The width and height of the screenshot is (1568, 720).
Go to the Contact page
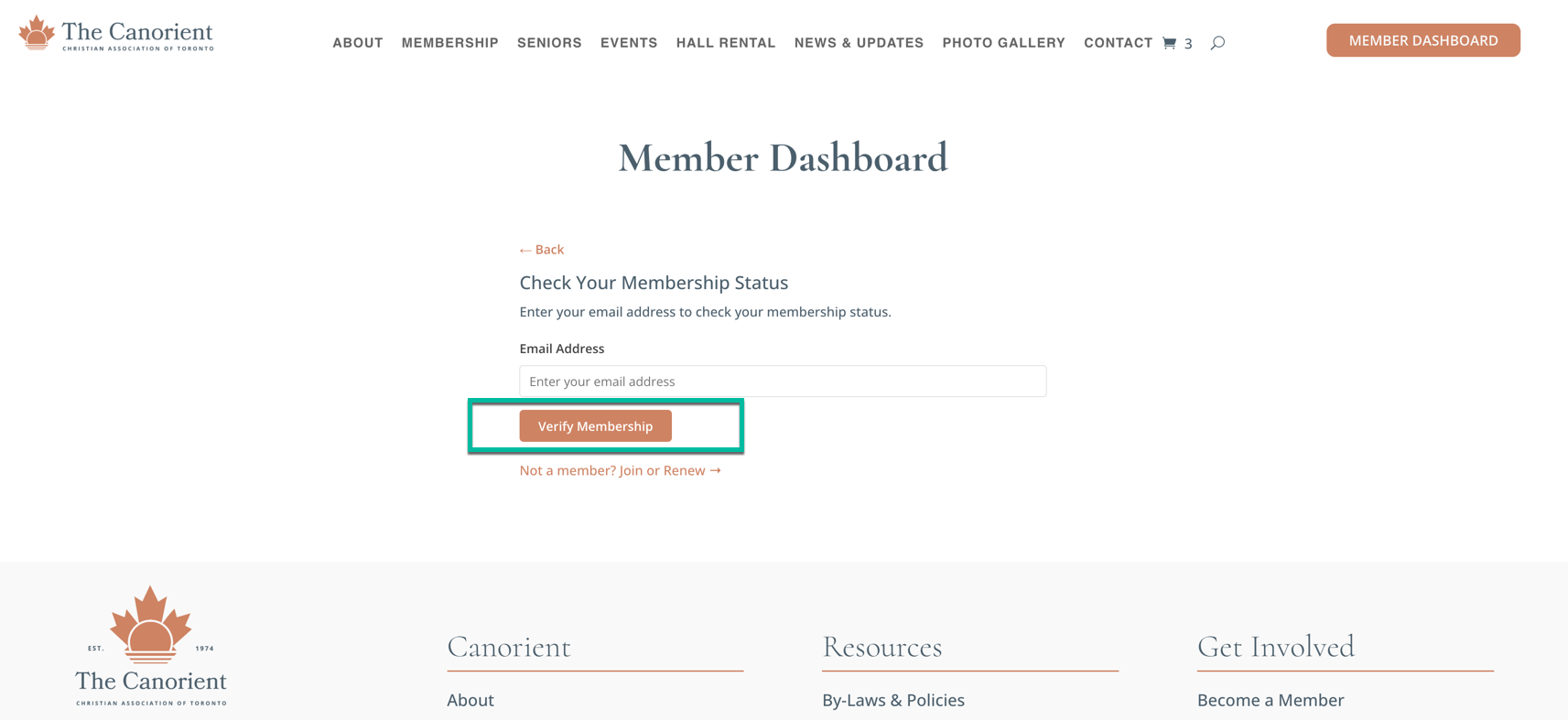1119,43
